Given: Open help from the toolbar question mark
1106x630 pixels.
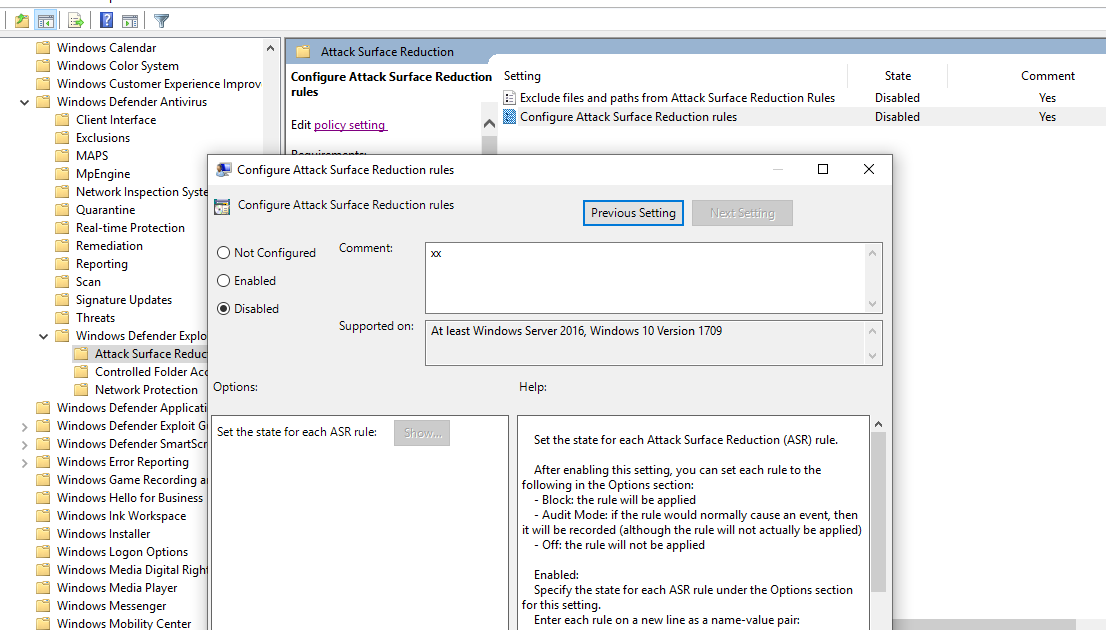Looking at the screenshot, I should click(x=107, y=21).
